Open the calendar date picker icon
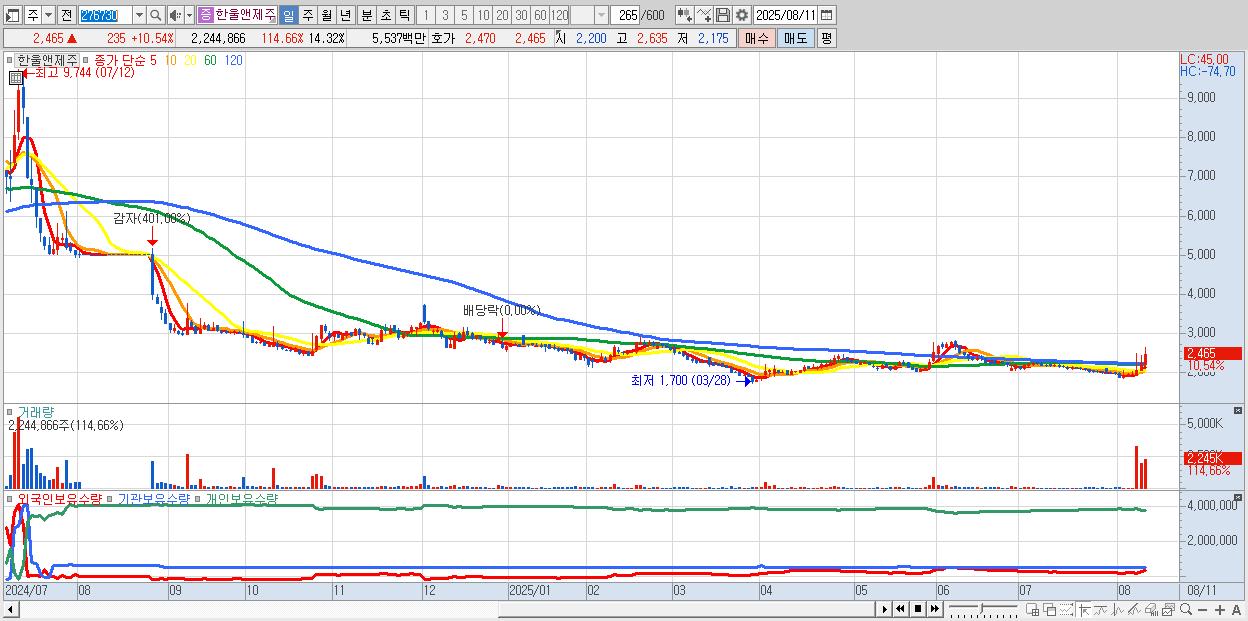This screenshot has height=621, width=1248. pos(827,15)
